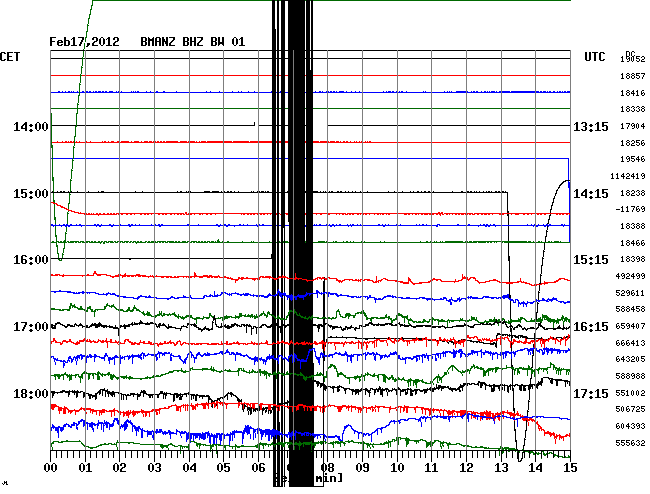This screenshot has width=650, height=494.
Task: Select the 16:00 CET time label
Action: (31, 260)
